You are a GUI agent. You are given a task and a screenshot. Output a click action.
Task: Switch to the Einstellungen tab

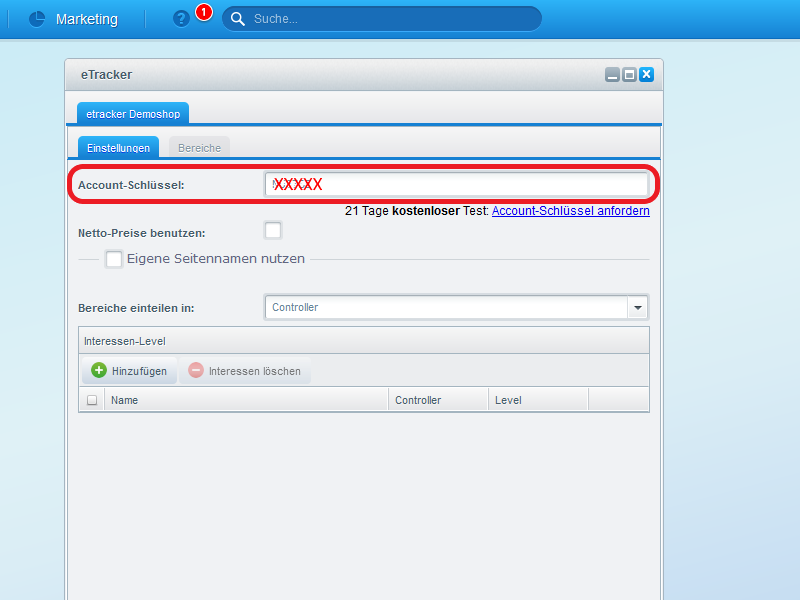click(x=118, y=147)
